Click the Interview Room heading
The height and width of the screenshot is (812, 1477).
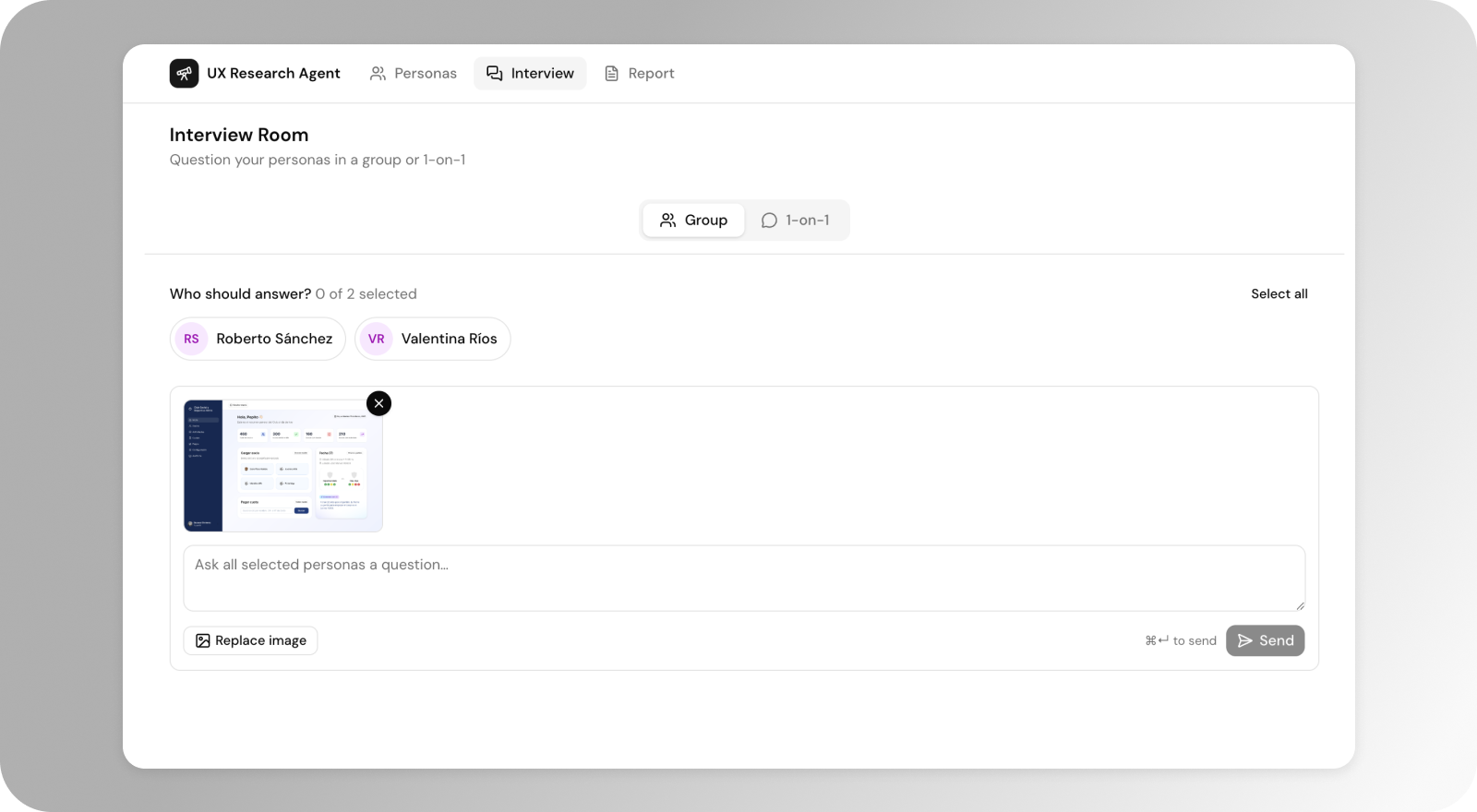coord(239,135)
